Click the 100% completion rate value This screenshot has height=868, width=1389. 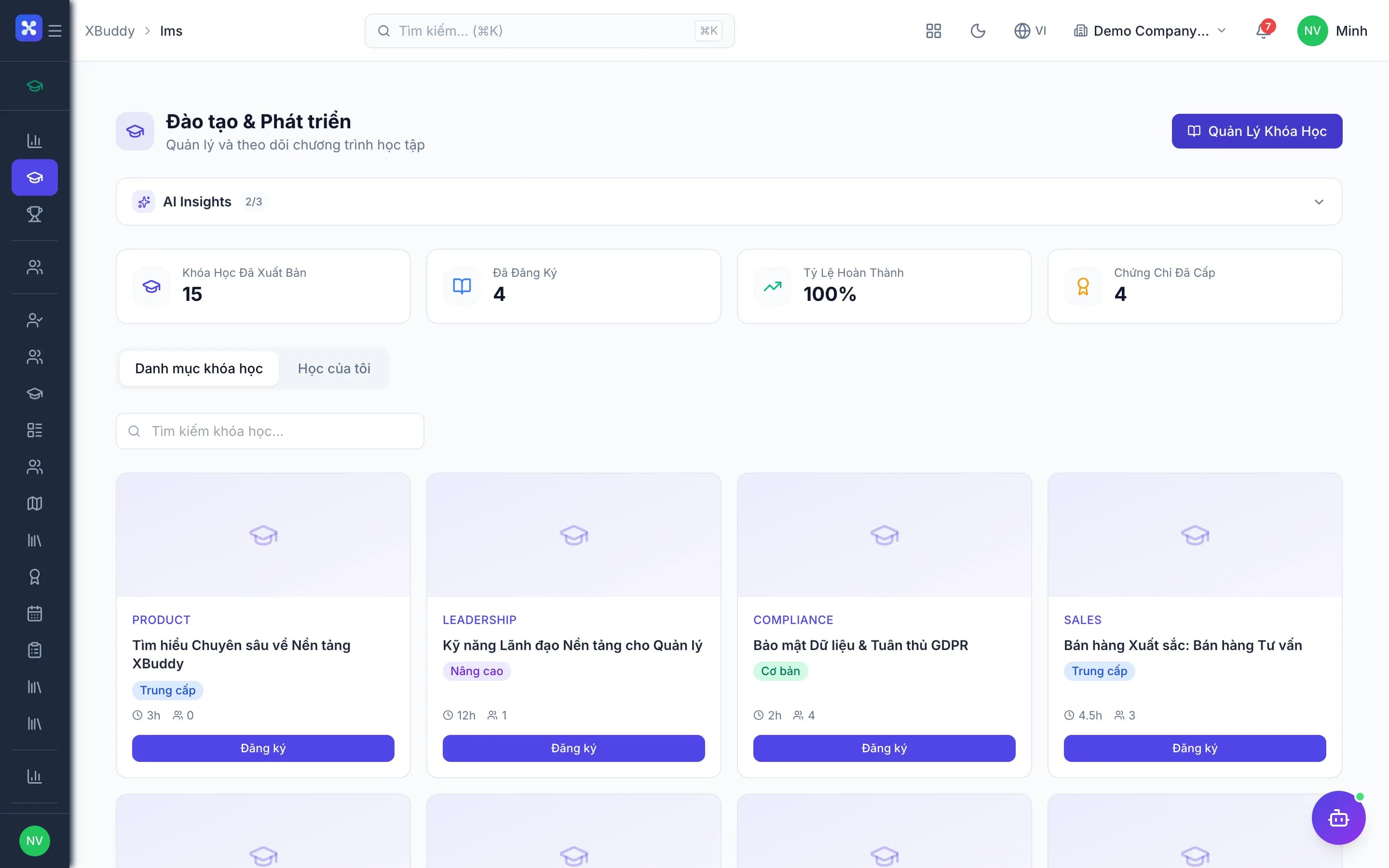coord(830,295)
